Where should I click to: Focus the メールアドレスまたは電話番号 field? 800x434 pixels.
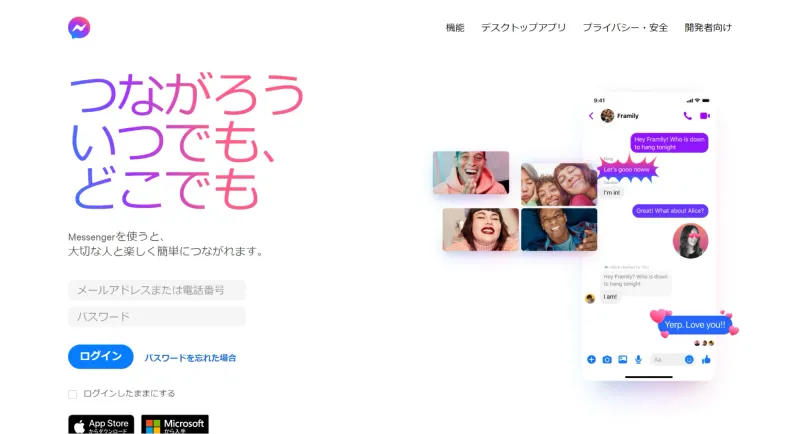click(x=157, y=290)
